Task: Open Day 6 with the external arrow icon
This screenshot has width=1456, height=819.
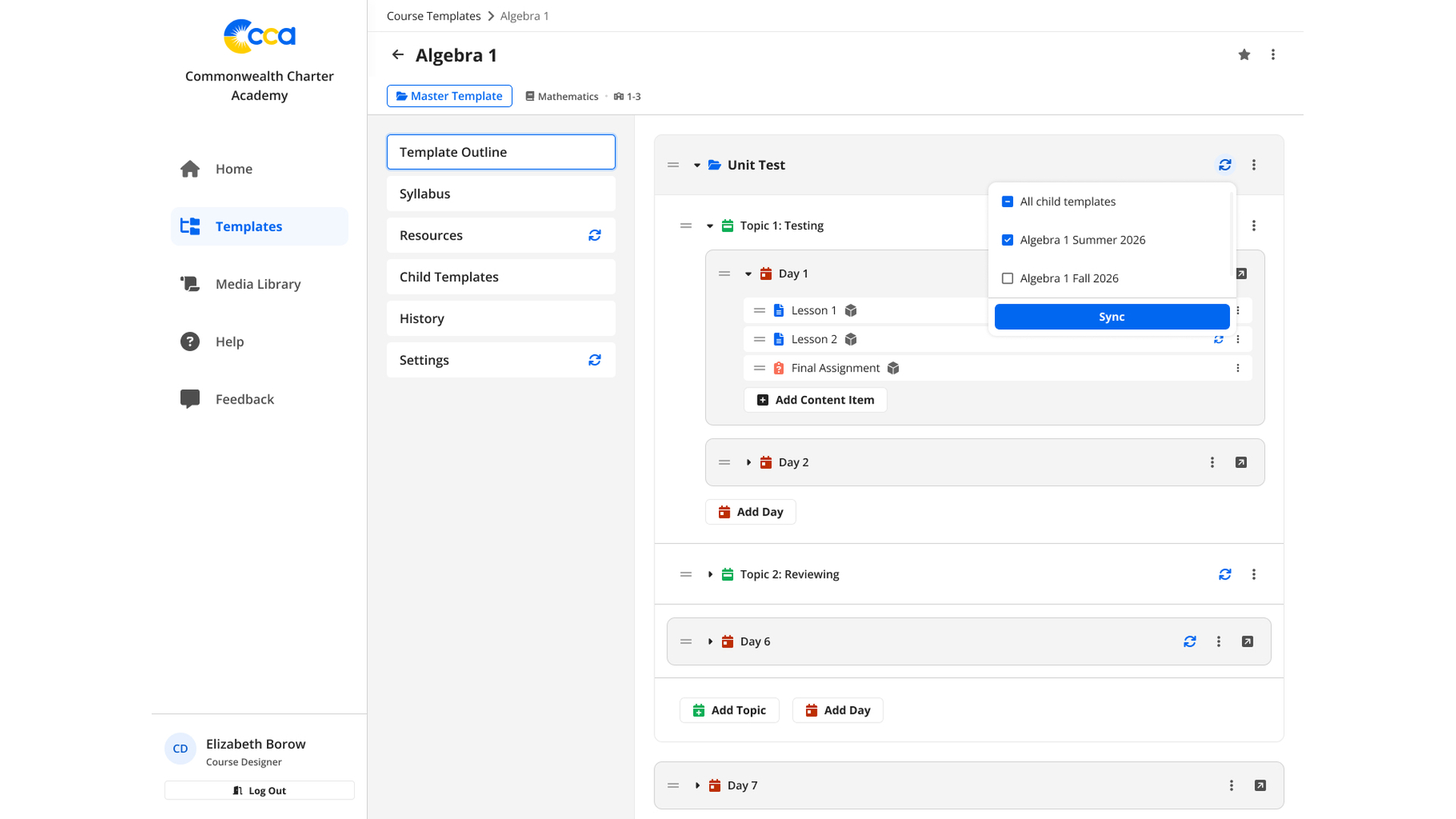Action: click(x=1247, y=642)
